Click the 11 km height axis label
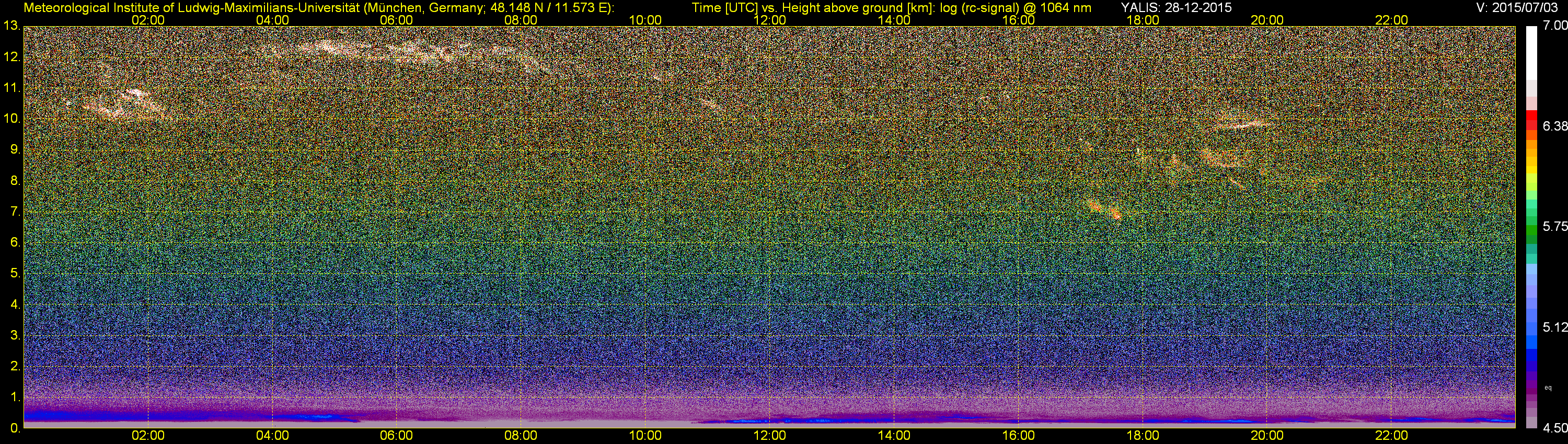1568x444 pixels. coord(11,88)
